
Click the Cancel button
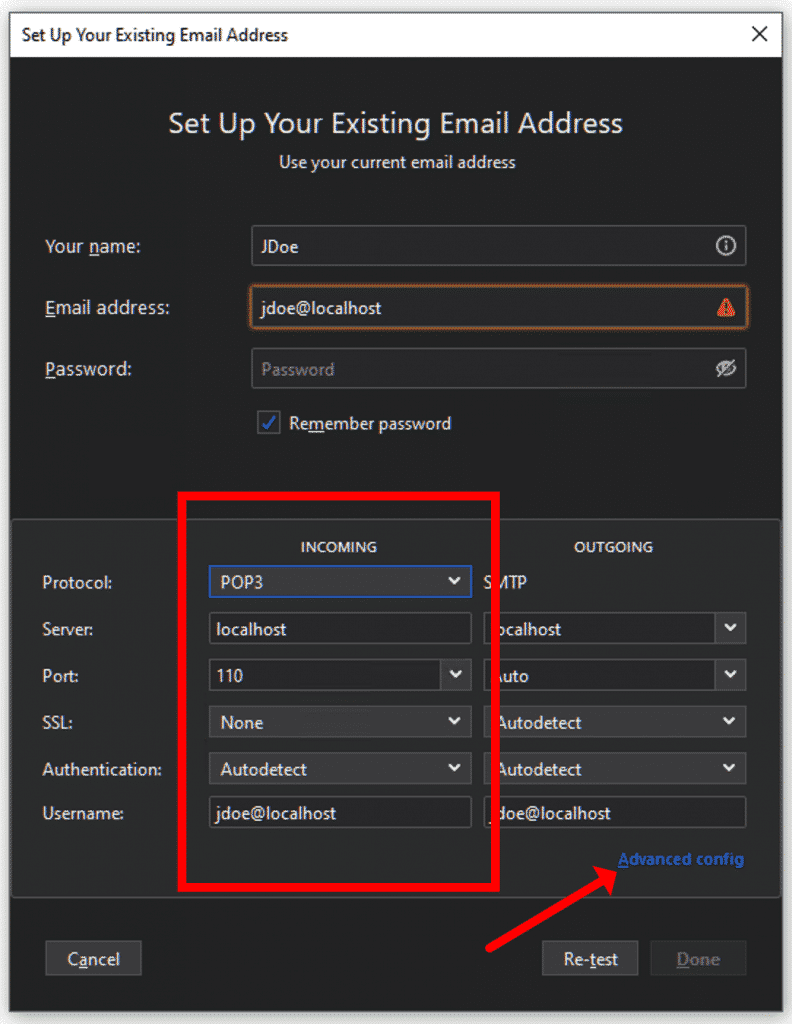point(93,959)
